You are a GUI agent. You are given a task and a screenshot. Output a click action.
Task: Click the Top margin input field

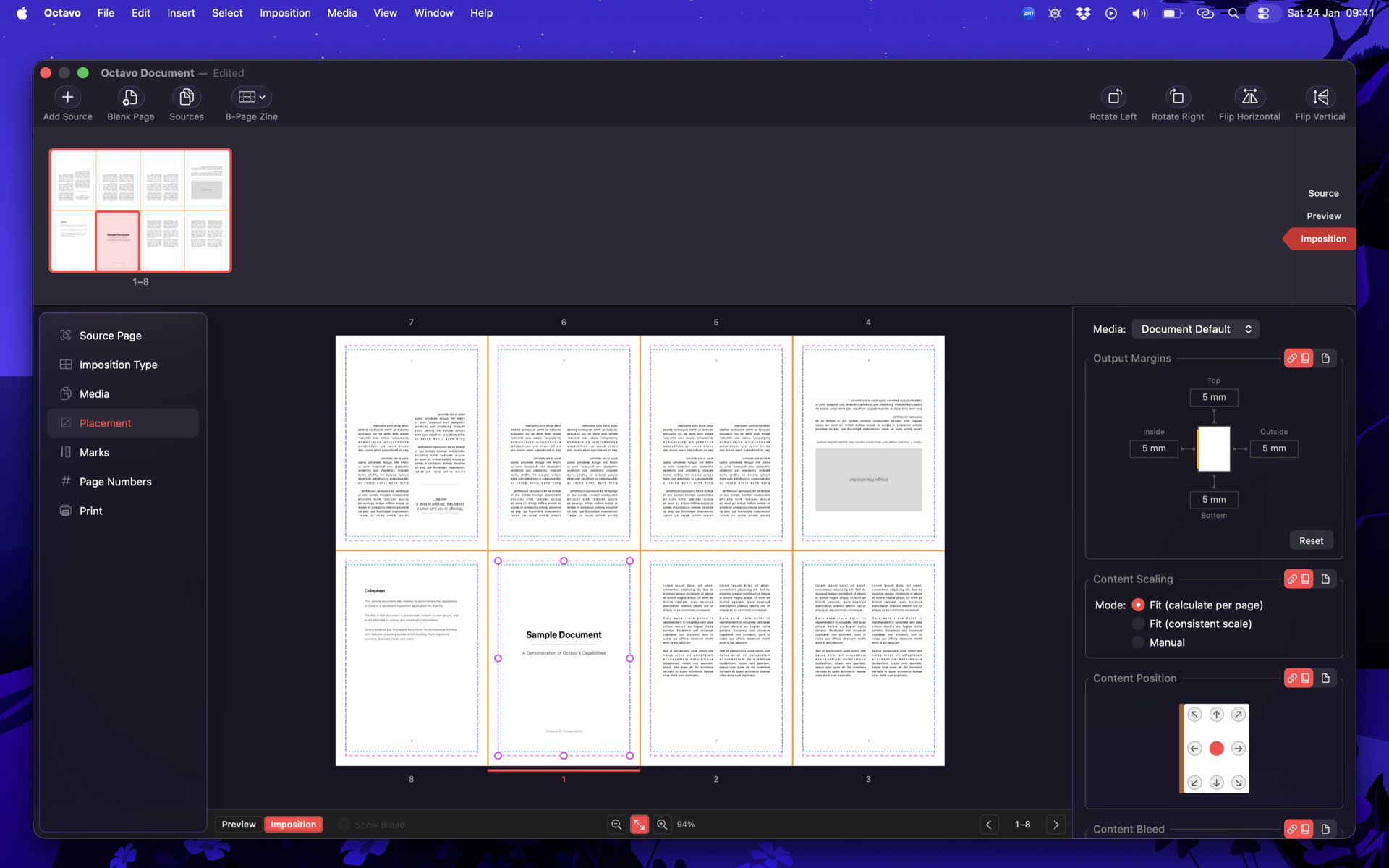click(1213, 397)
